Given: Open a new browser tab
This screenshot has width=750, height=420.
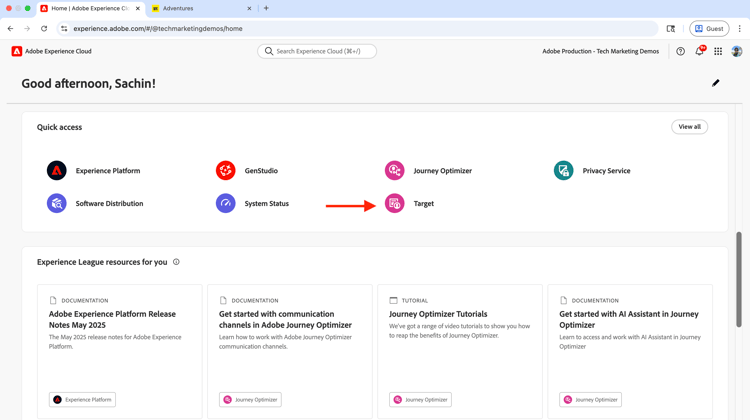Looking at the screenshot, I should coord(266,8).
